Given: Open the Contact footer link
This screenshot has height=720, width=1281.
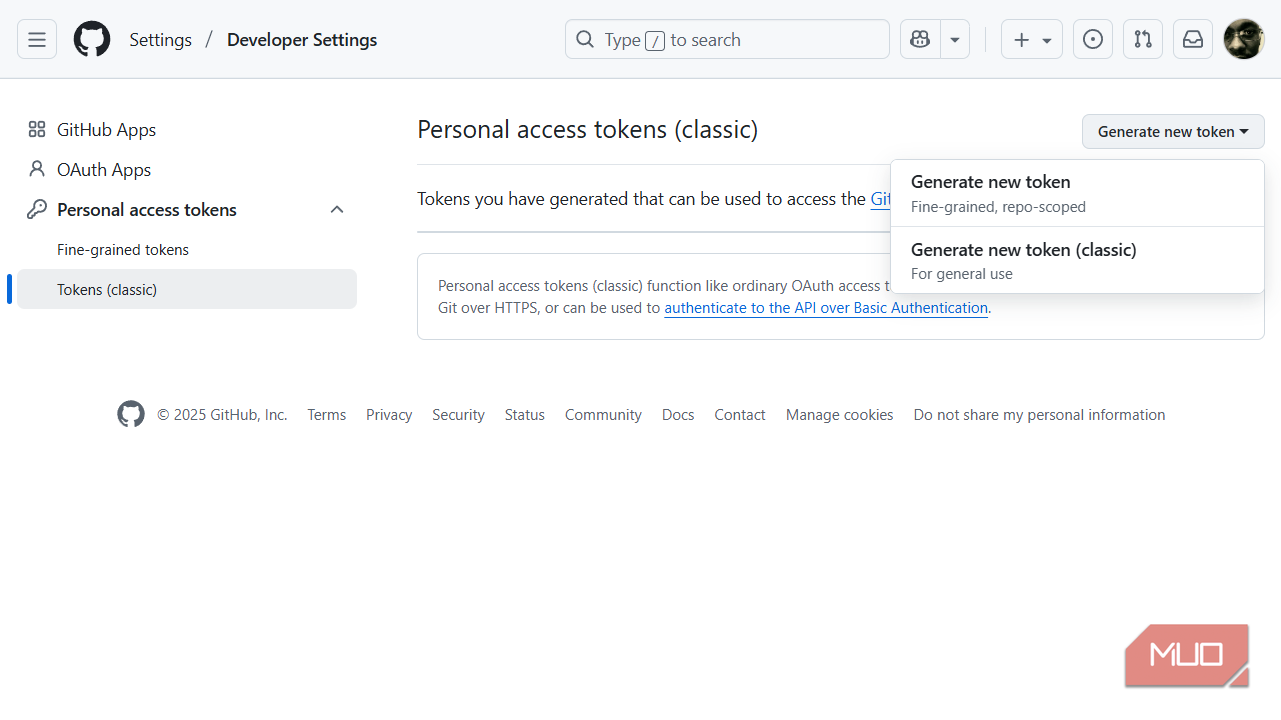Looking at the screenshot, I should click(x=740, y=415).
